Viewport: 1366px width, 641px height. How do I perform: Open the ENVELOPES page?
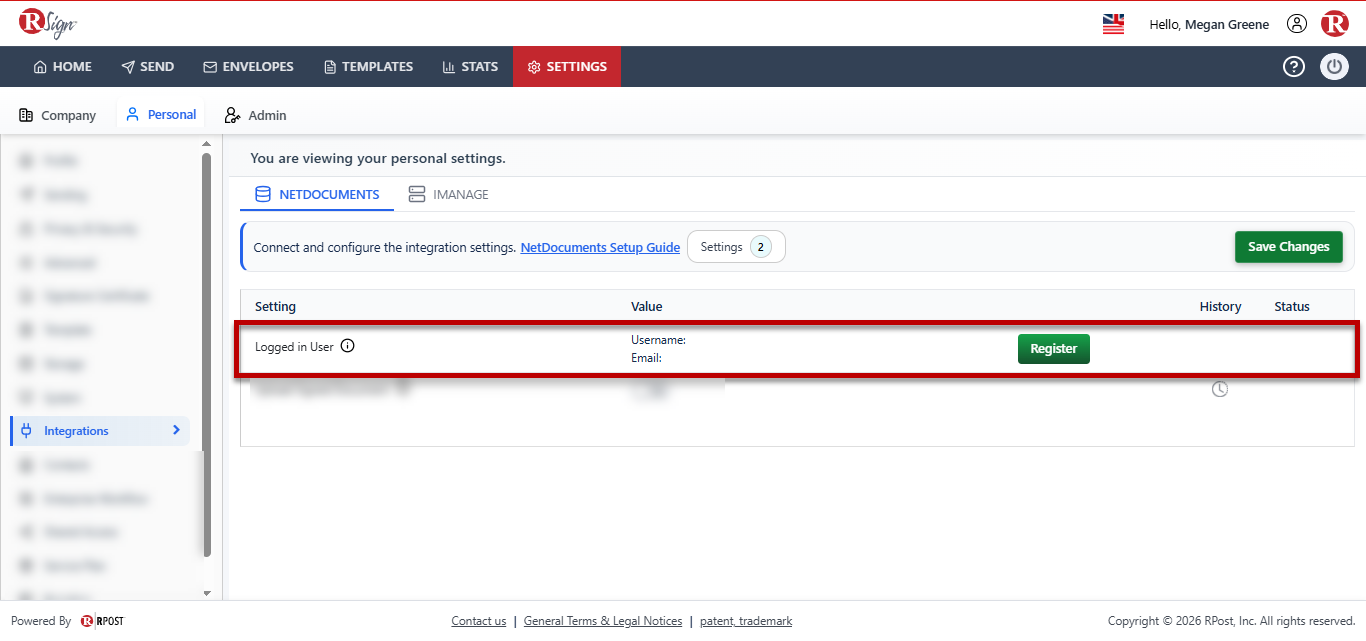[x=248, y=67]
